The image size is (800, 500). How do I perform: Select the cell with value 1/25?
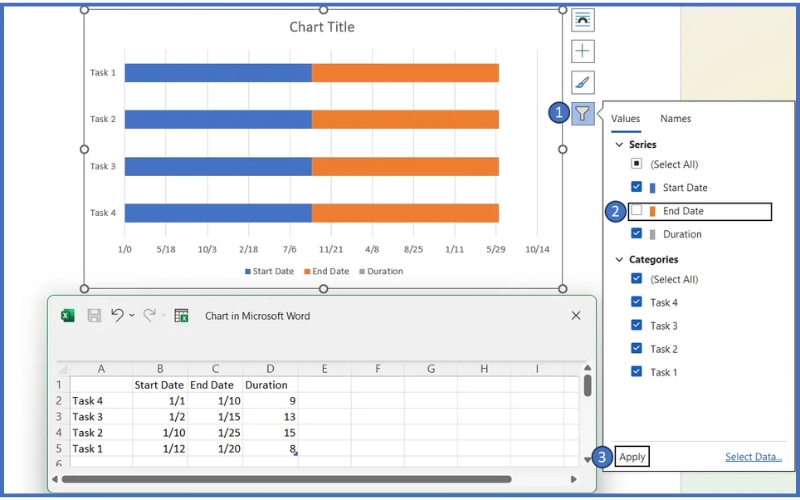click(215, 433)
